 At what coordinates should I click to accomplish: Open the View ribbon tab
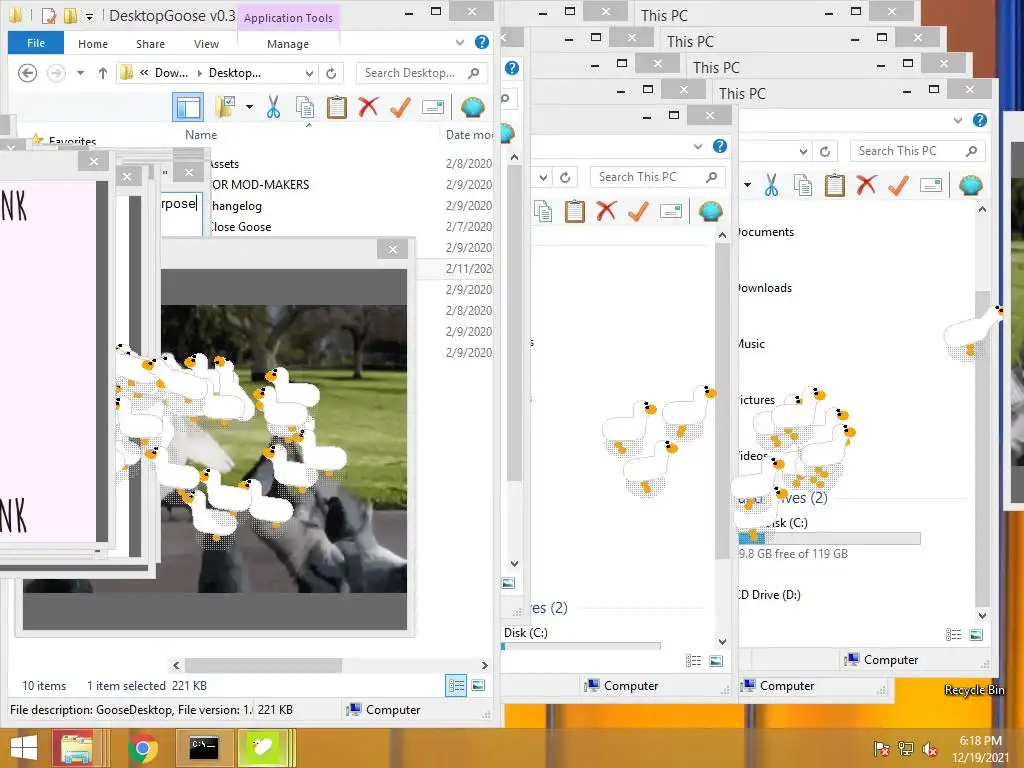(x=206, y=44)
